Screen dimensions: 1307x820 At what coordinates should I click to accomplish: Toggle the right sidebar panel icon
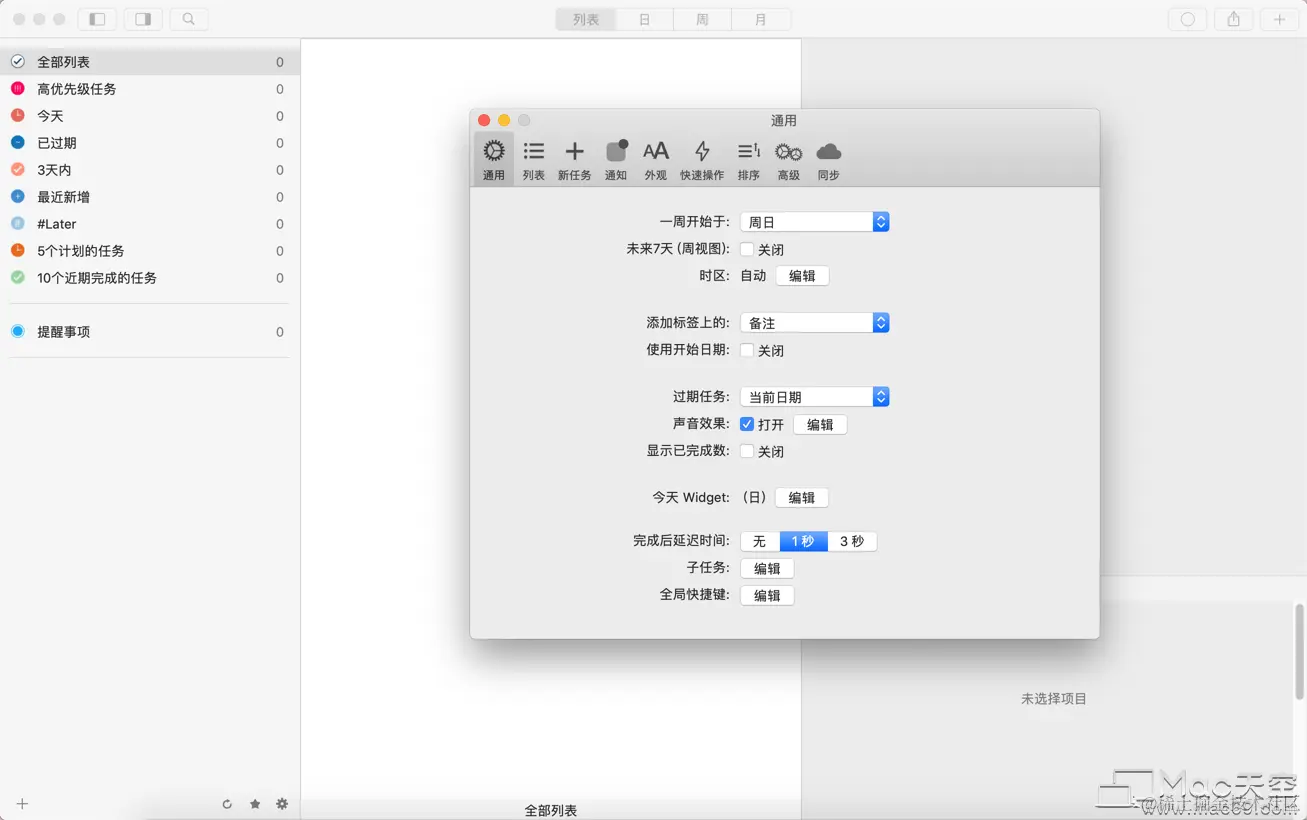tap(143, 19)
